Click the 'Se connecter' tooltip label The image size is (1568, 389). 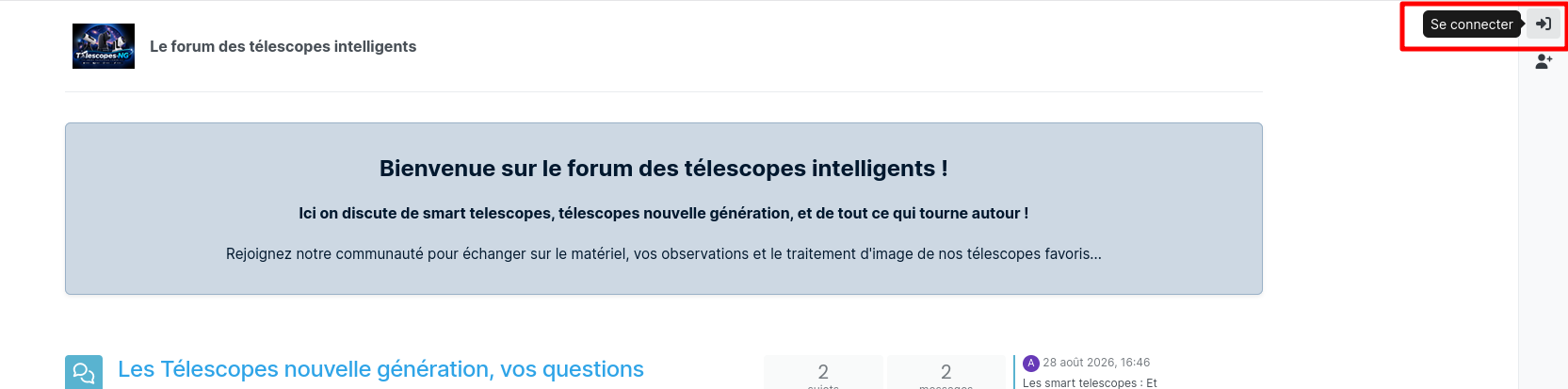(1471, 24)
